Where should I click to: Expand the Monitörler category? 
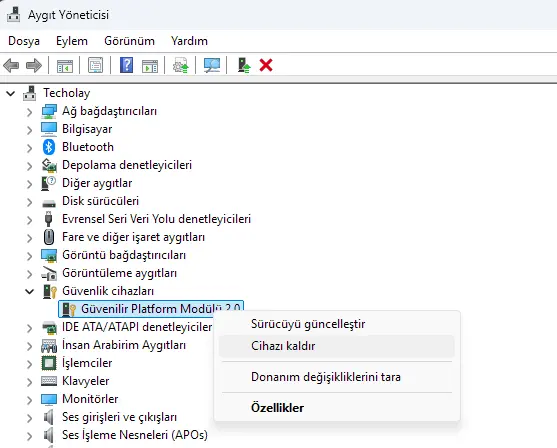[x=29, y=400]
